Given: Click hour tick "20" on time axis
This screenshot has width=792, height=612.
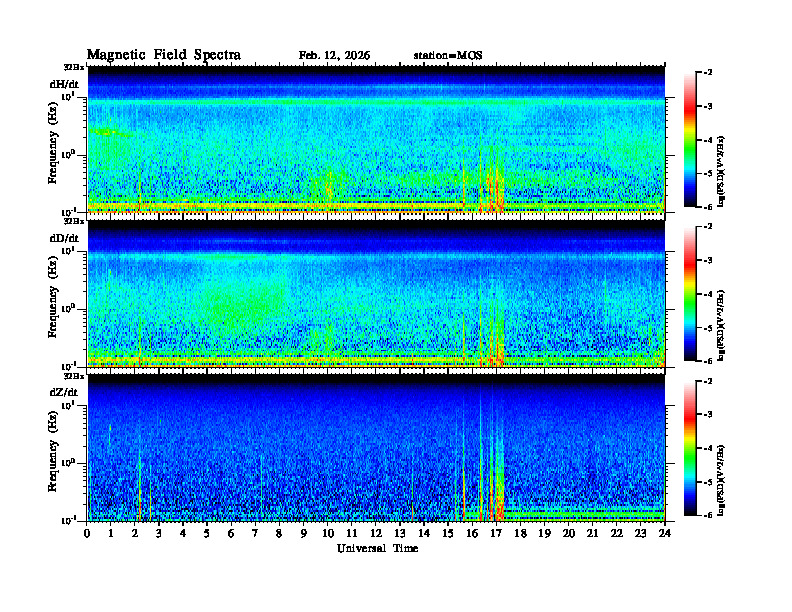Looking at the screenshot, I should pos(569,533).
